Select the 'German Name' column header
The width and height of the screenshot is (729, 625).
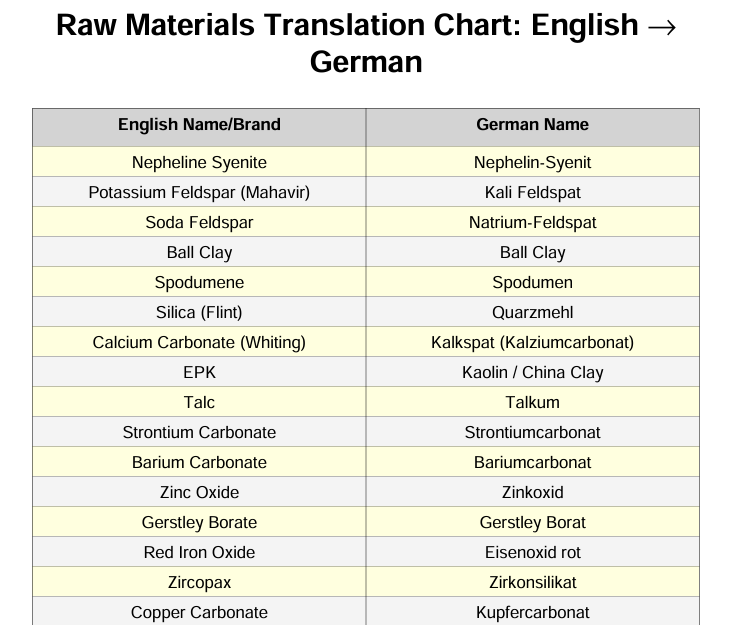click(532, 125)
